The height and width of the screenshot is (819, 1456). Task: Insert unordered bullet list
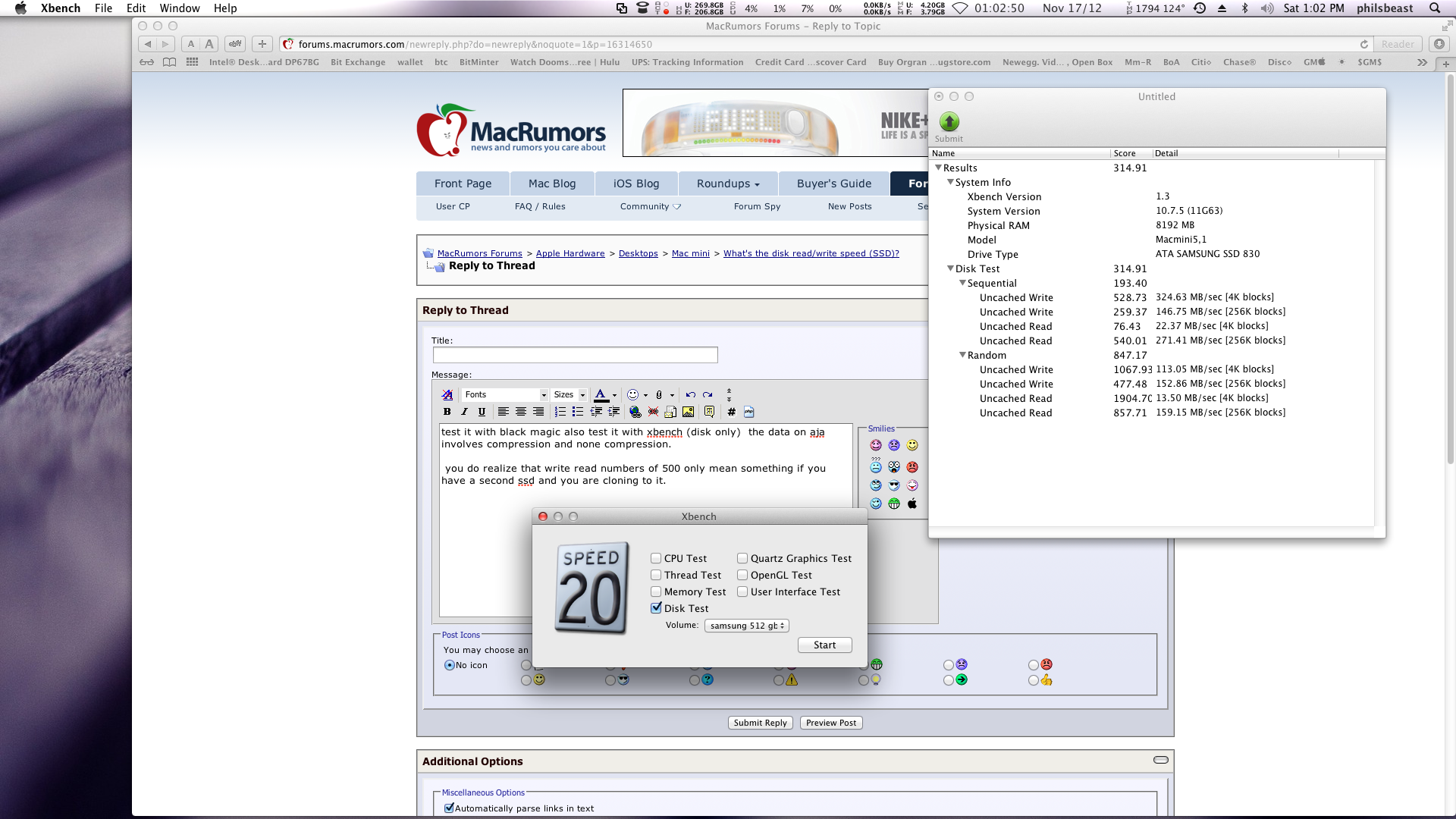[x=578, y=412]
